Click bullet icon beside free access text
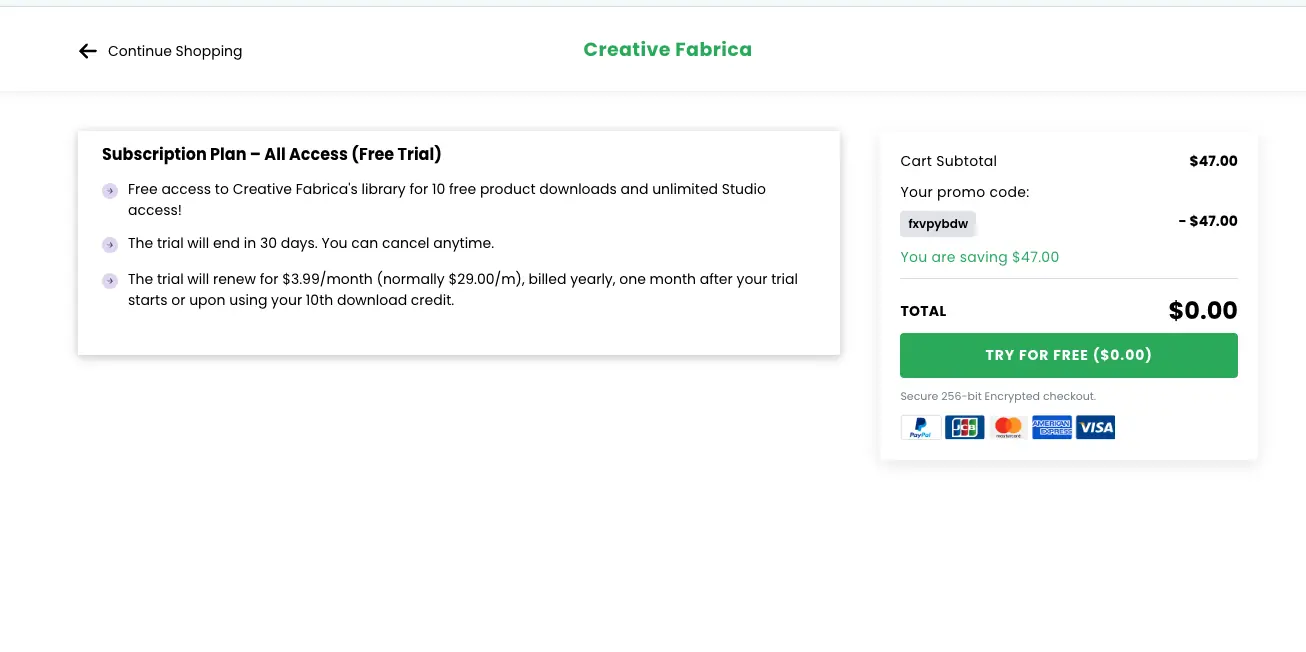1306x652 pixels. coord(110,190)
